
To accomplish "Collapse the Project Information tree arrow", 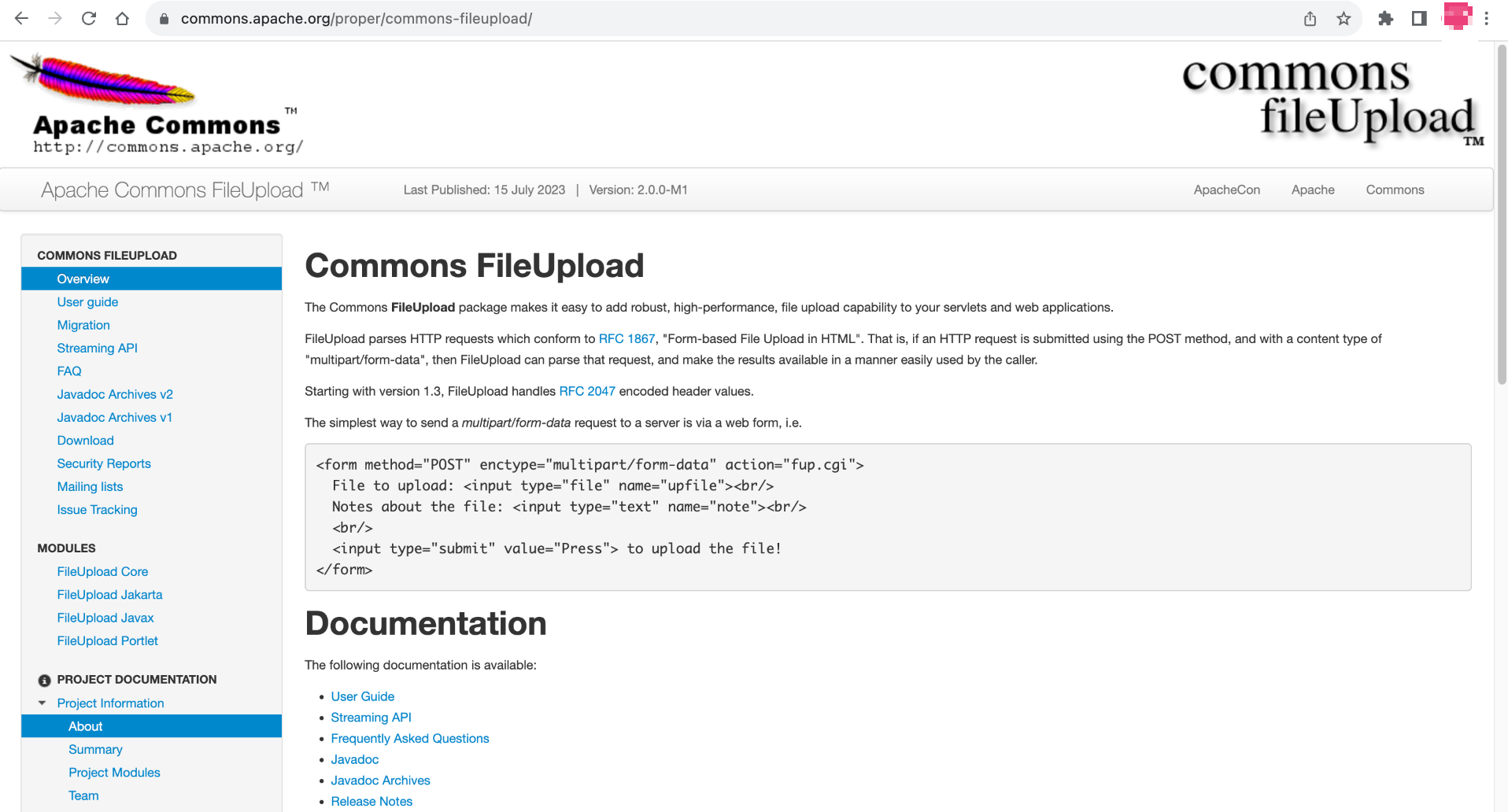I will point(42,703).
